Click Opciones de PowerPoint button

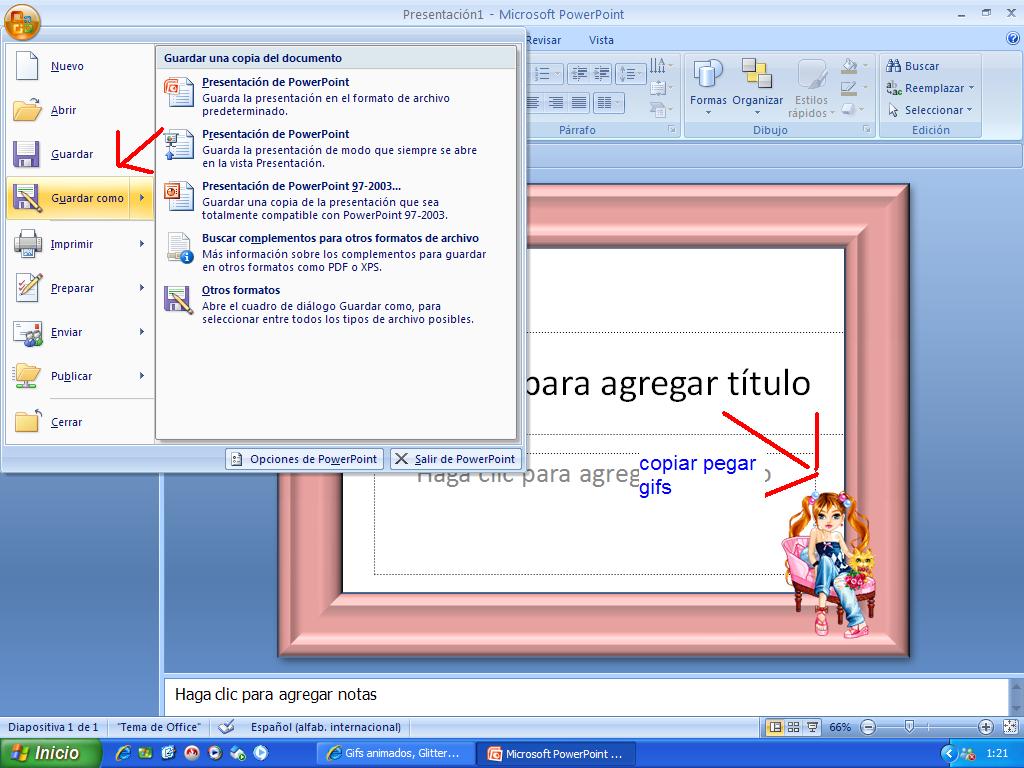tap(304, 459)
